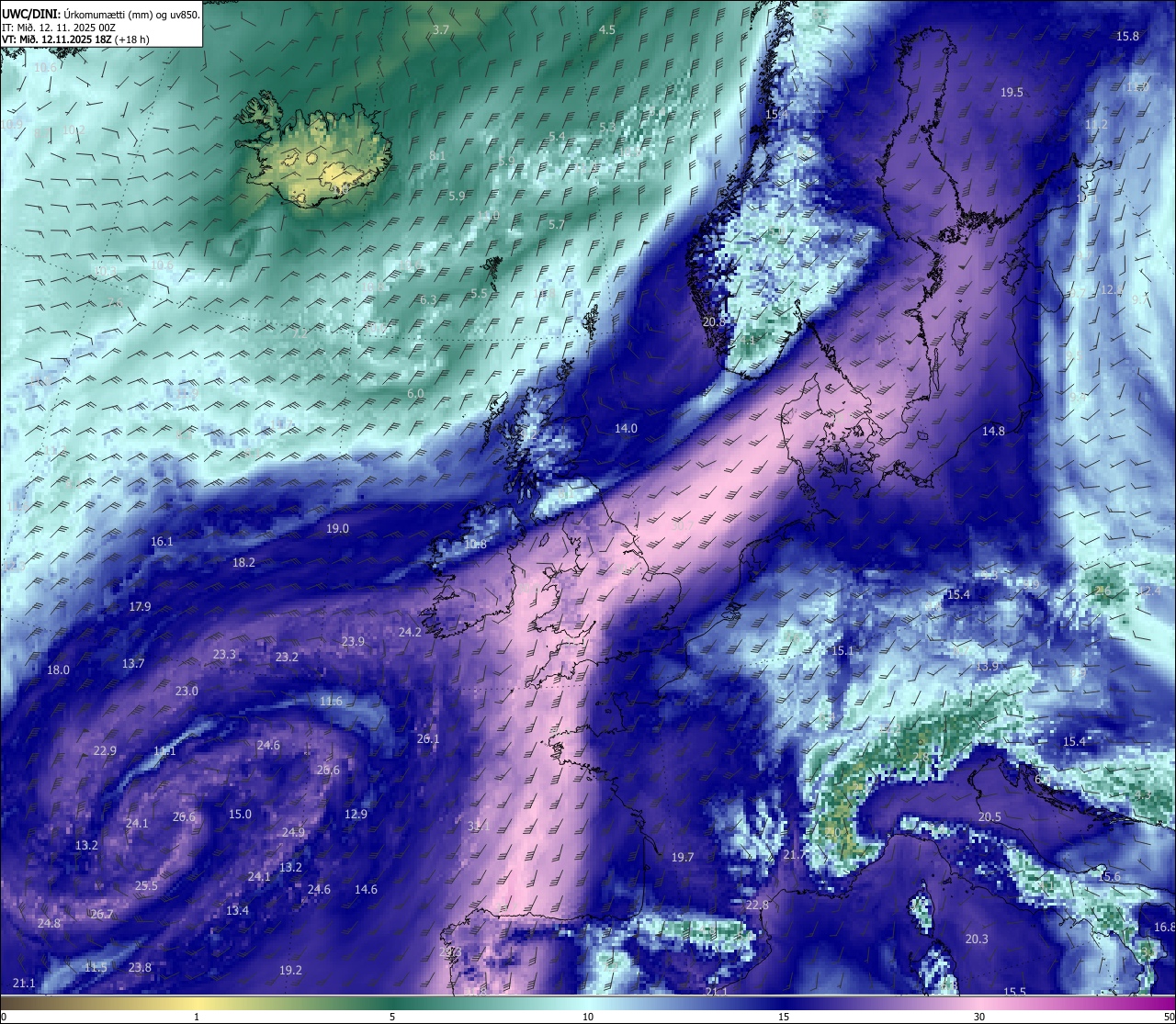Click the '14.8' value over the Baltics
Image resolution: width=1176 pixels, height=1024 pixels.
point(993,432)
